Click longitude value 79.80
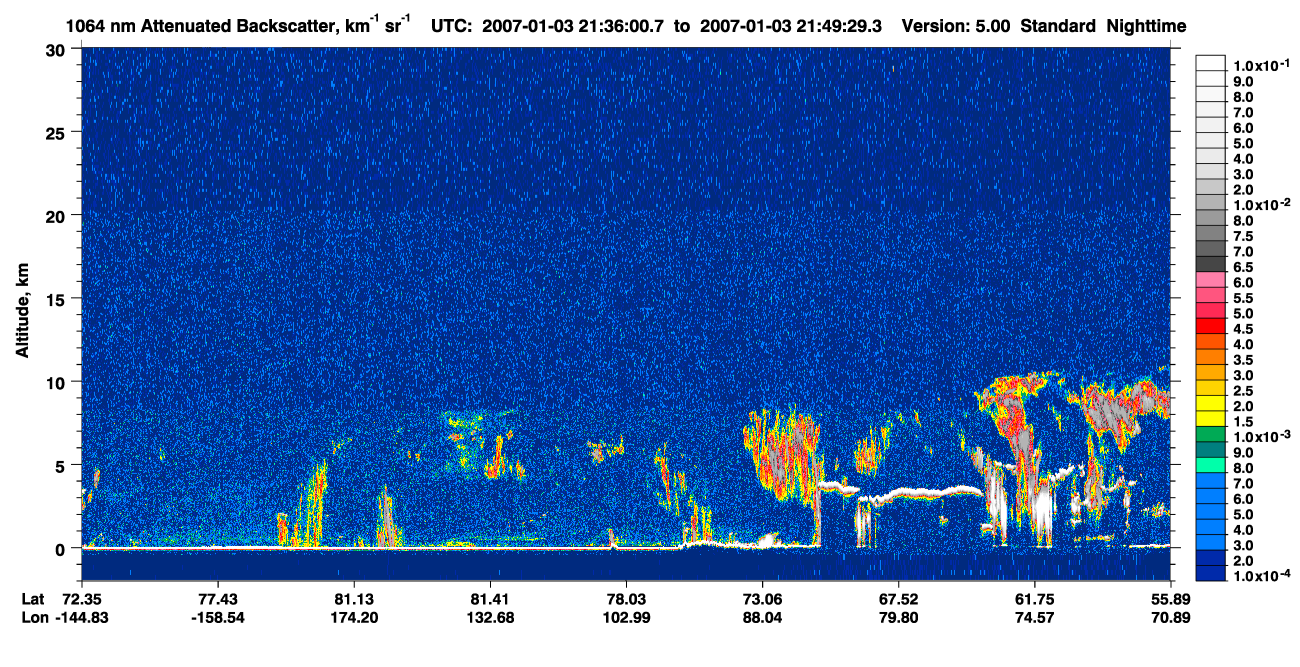1300x667 pixels. tap(898, 617)
